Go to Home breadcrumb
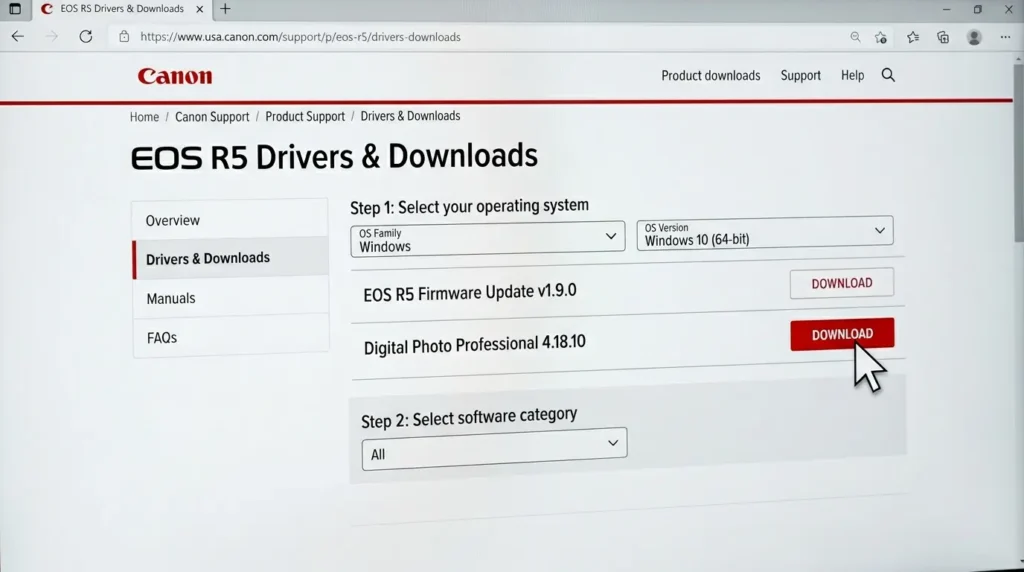This screenshot has width=1024, height=572. point(144,117)
